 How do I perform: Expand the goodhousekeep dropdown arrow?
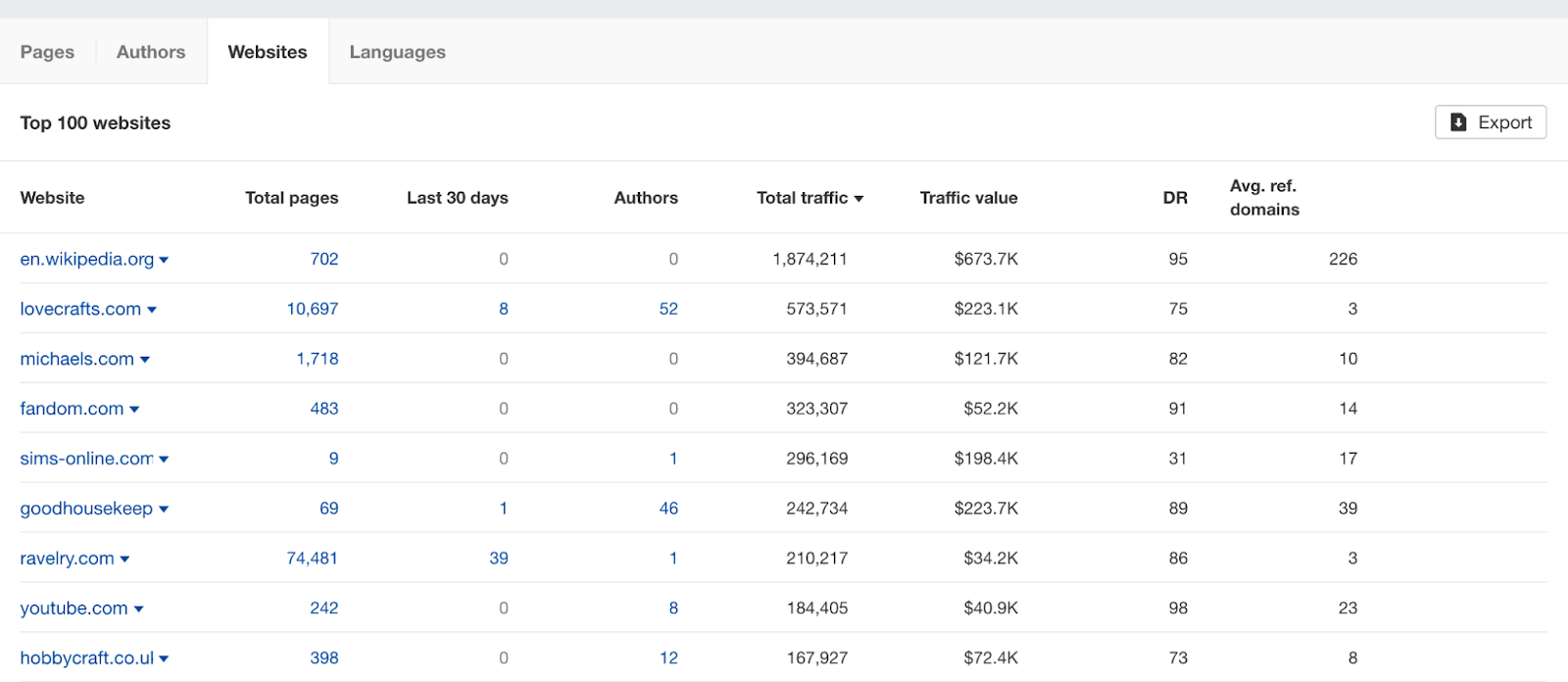pos(164,510)
